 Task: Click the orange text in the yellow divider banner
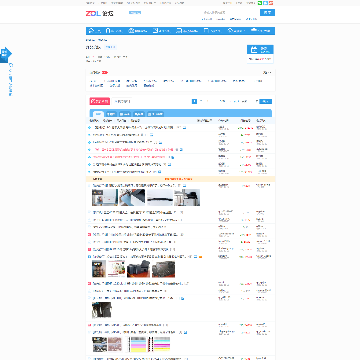[178, 179]
